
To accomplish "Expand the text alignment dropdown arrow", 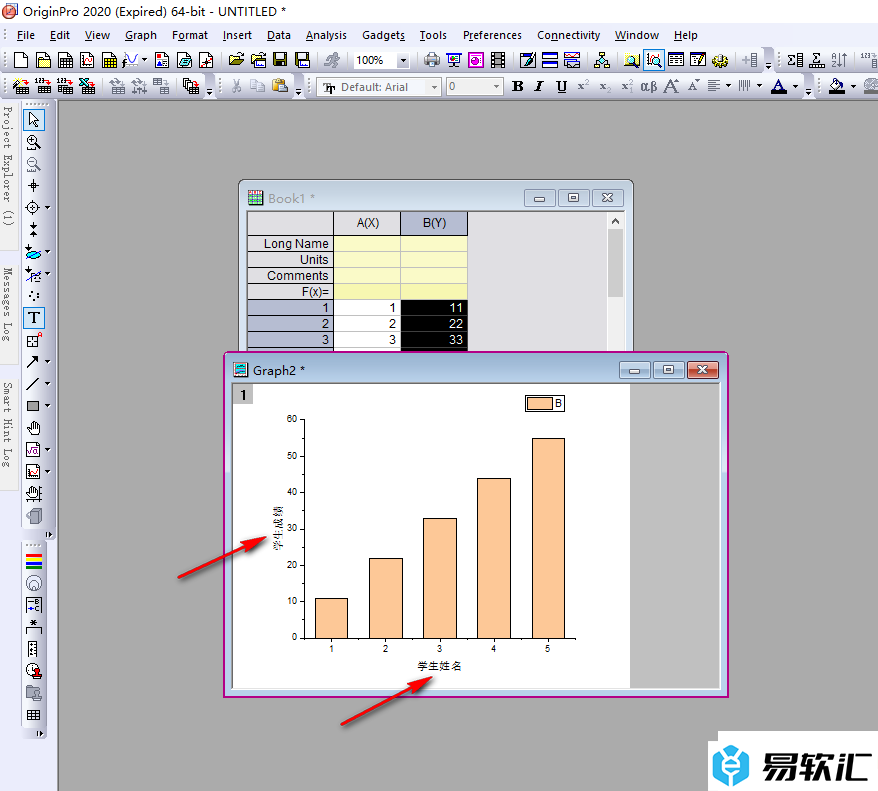I will 728,86.
